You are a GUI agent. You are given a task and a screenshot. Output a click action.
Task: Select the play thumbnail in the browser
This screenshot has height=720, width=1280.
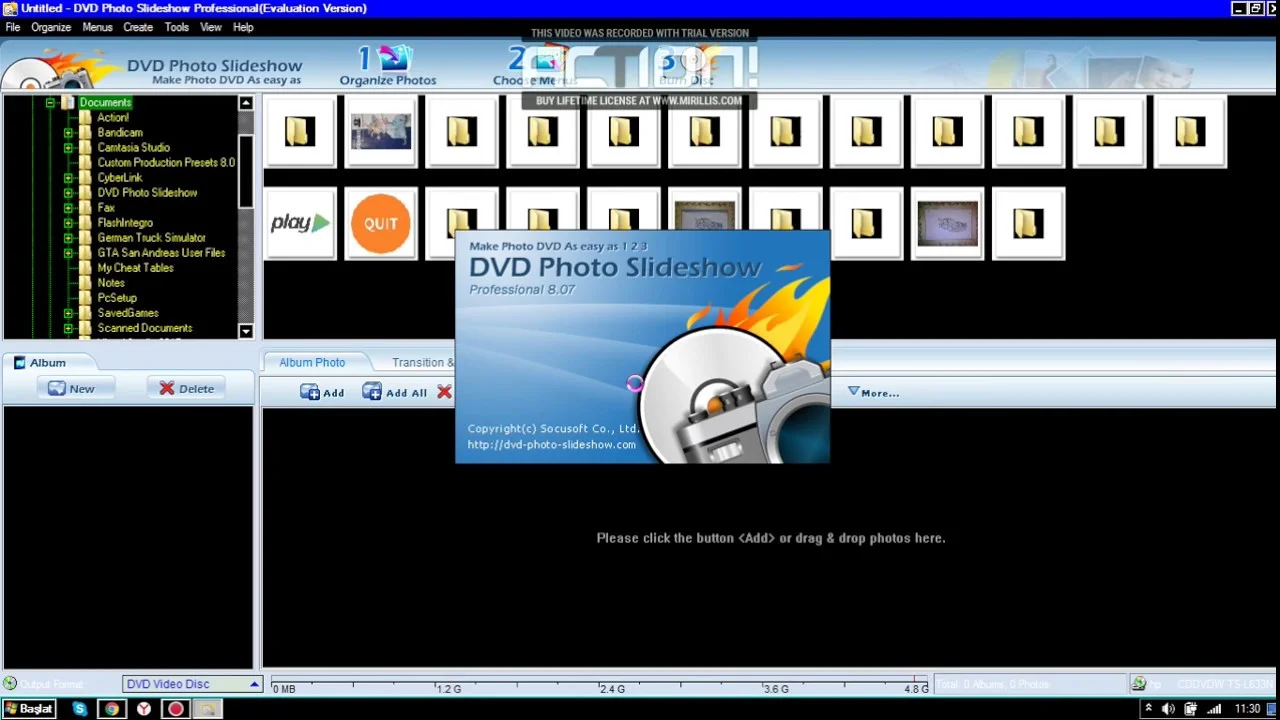300,223
